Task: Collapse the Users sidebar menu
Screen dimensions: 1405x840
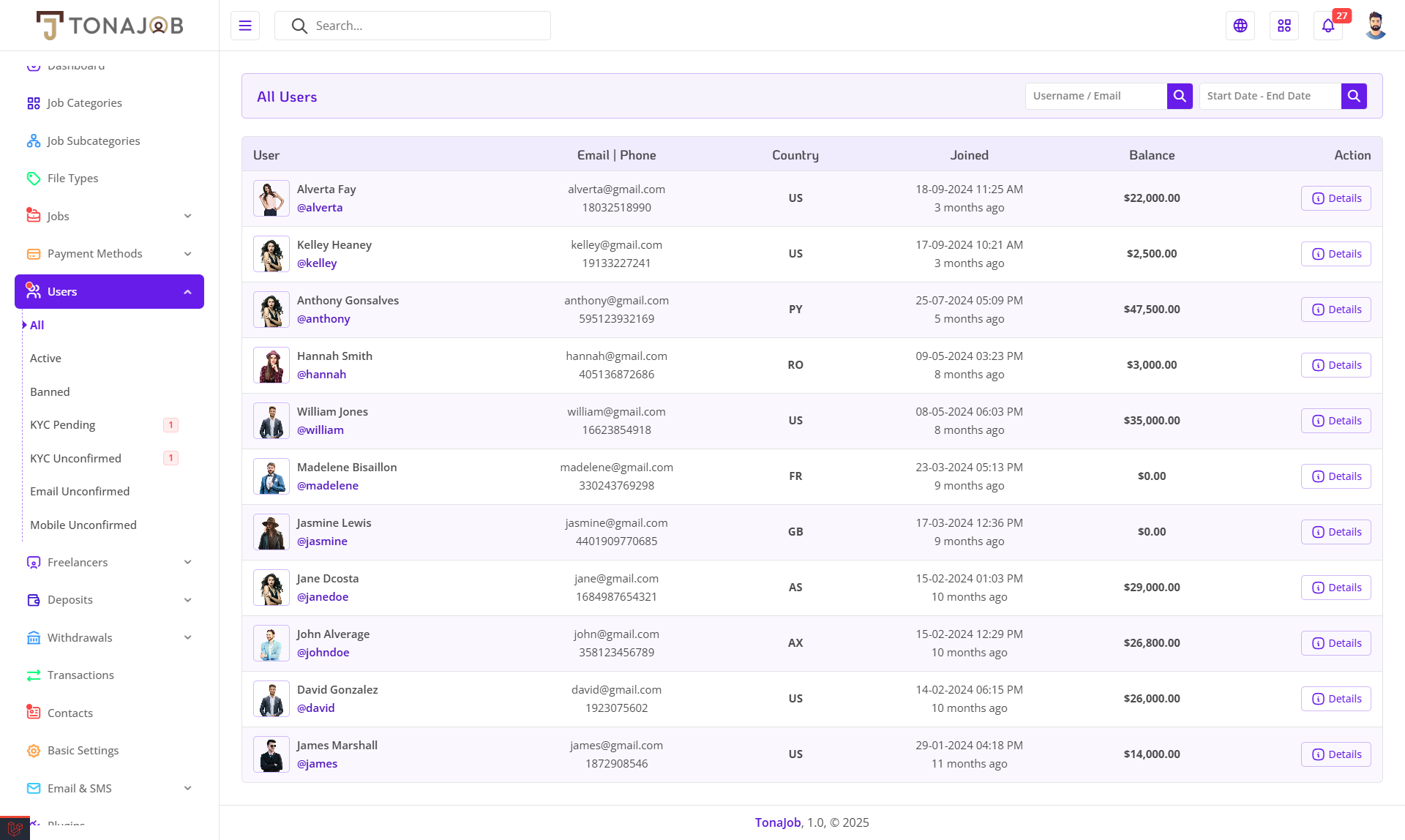Action: point(187,292)
